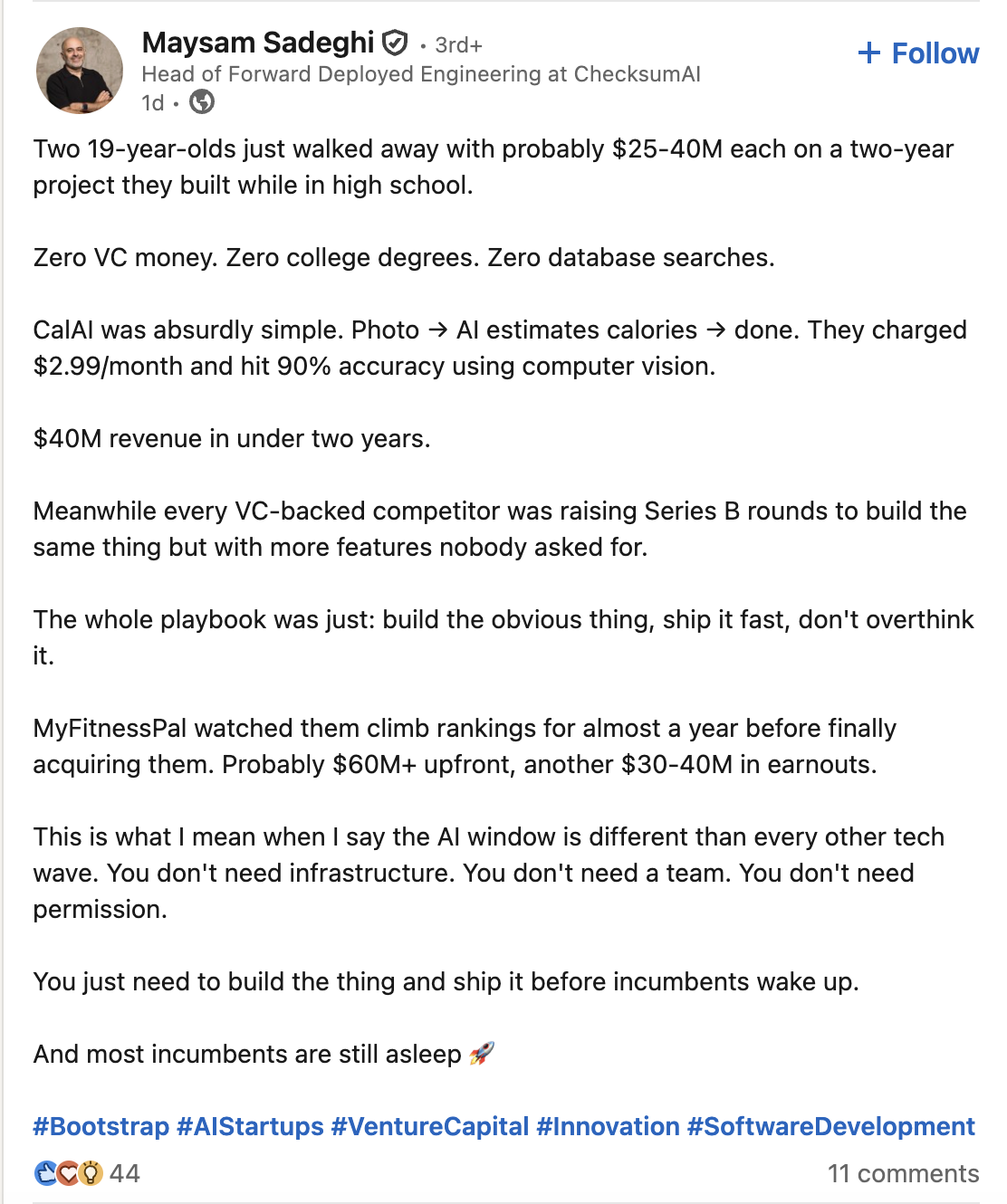The width and height of the screenshot is (1007, 1204).
Task: Follow Maysam Sadeghi
Action: pyautogui.click(x=918, y=53)
